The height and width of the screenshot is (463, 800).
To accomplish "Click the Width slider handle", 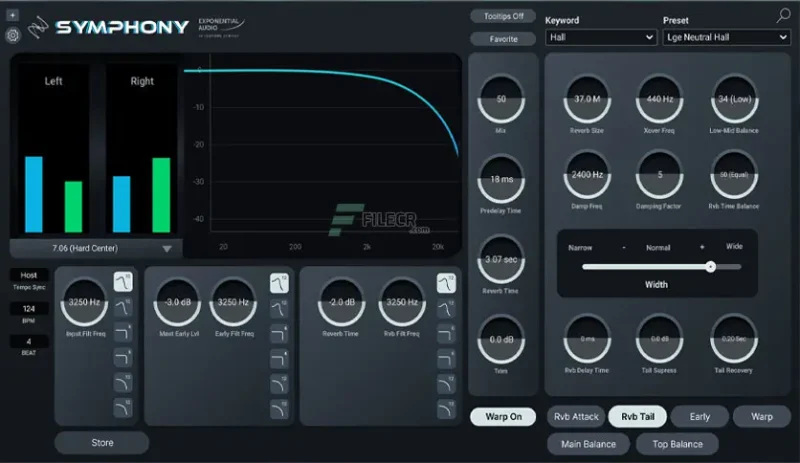I will tap(710, 266).
